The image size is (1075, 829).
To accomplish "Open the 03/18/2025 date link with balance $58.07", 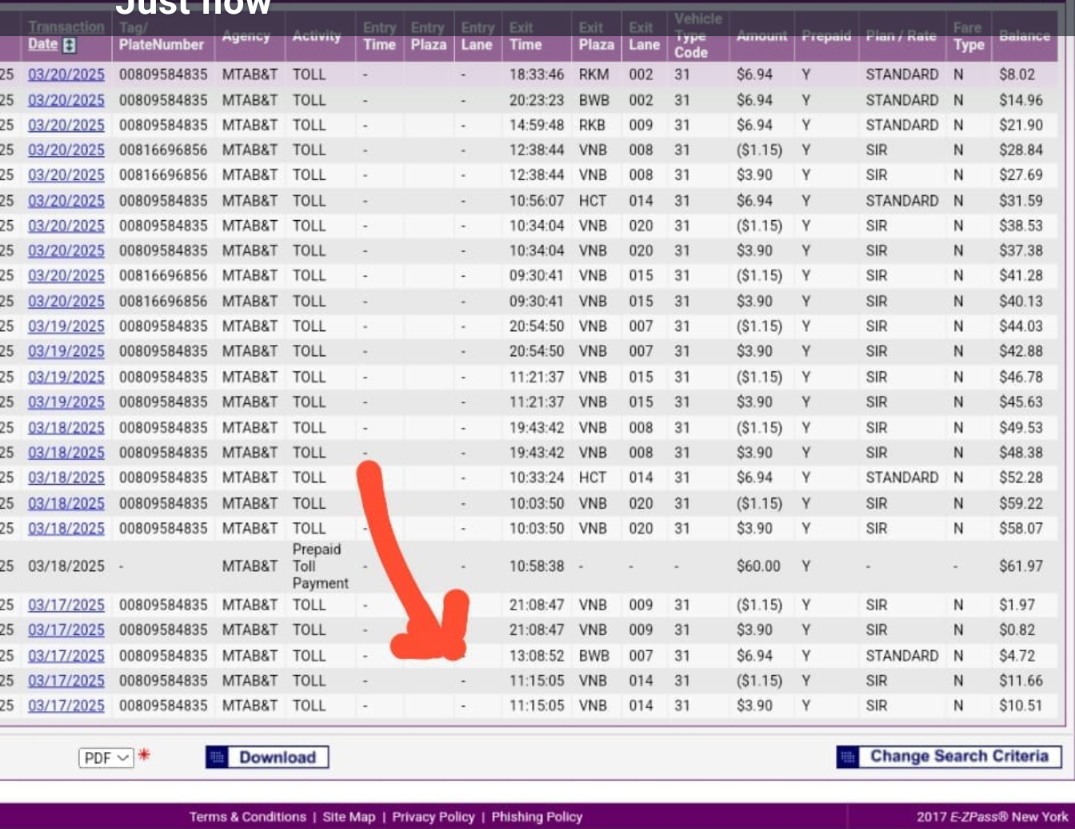I will [x=67, y=529].
